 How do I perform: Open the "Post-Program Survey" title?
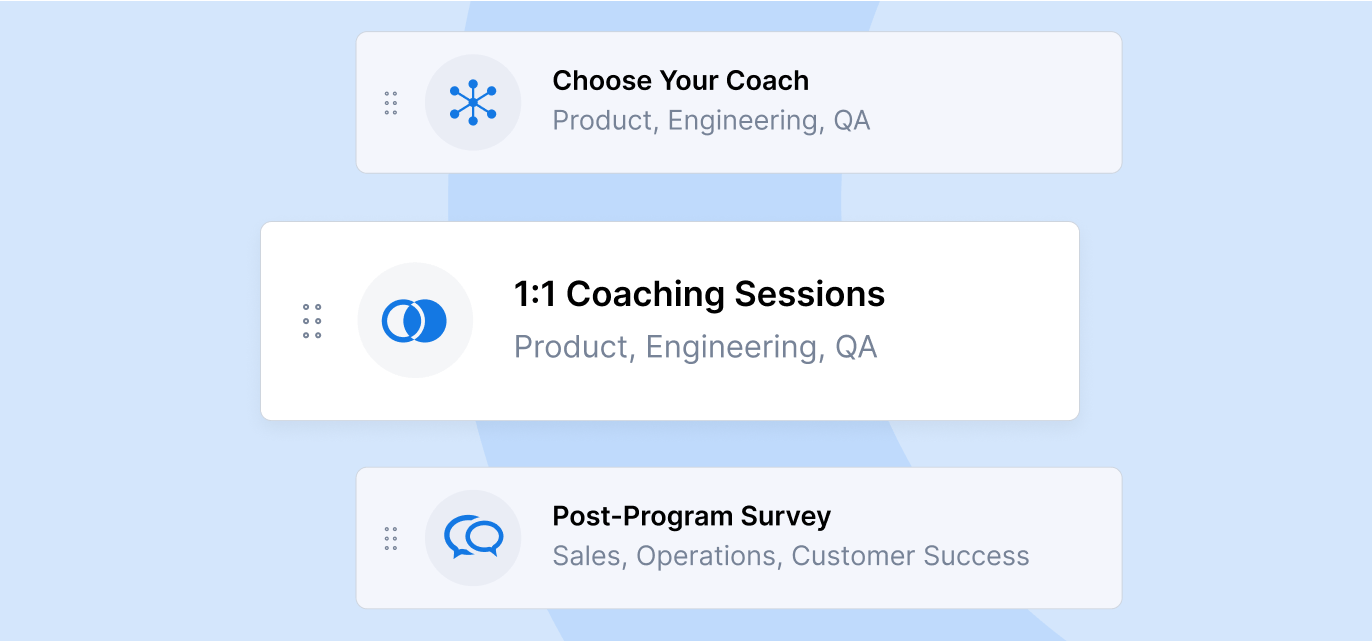(691, 517)
